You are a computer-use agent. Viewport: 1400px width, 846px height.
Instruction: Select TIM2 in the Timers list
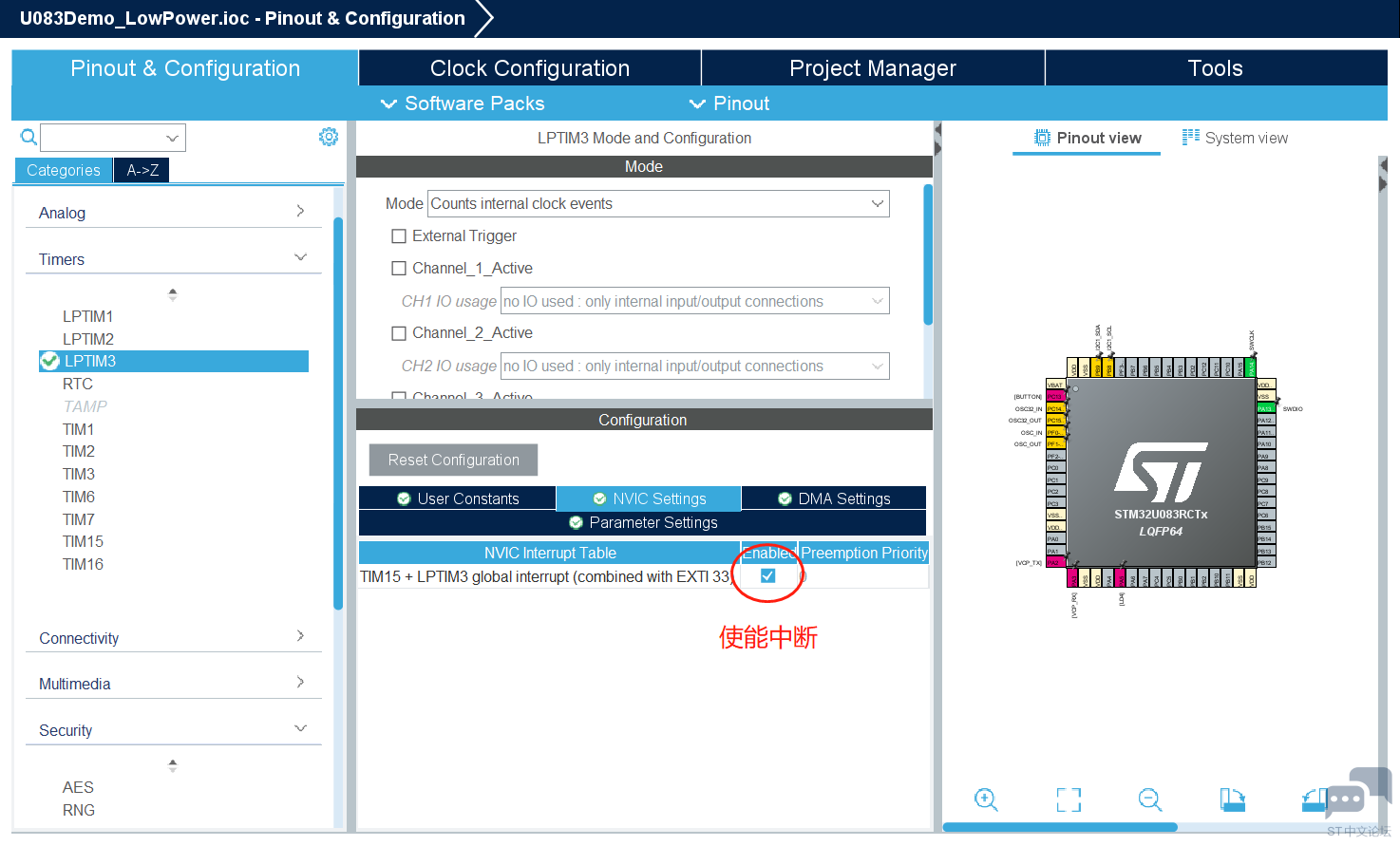coord(79,451)
